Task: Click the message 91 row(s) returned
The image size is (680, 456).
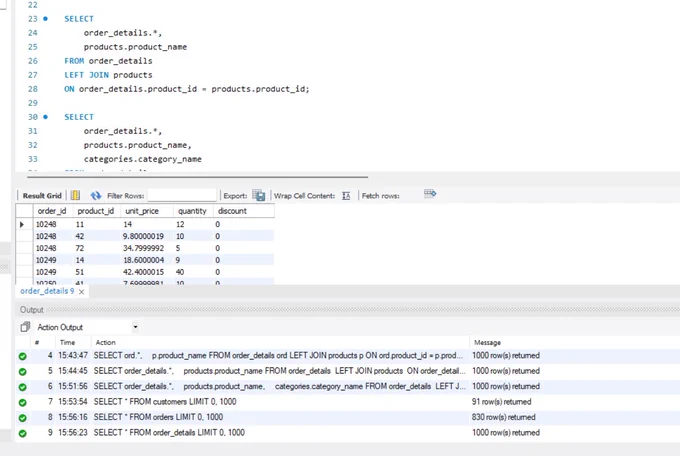Action: click(501, 402)
